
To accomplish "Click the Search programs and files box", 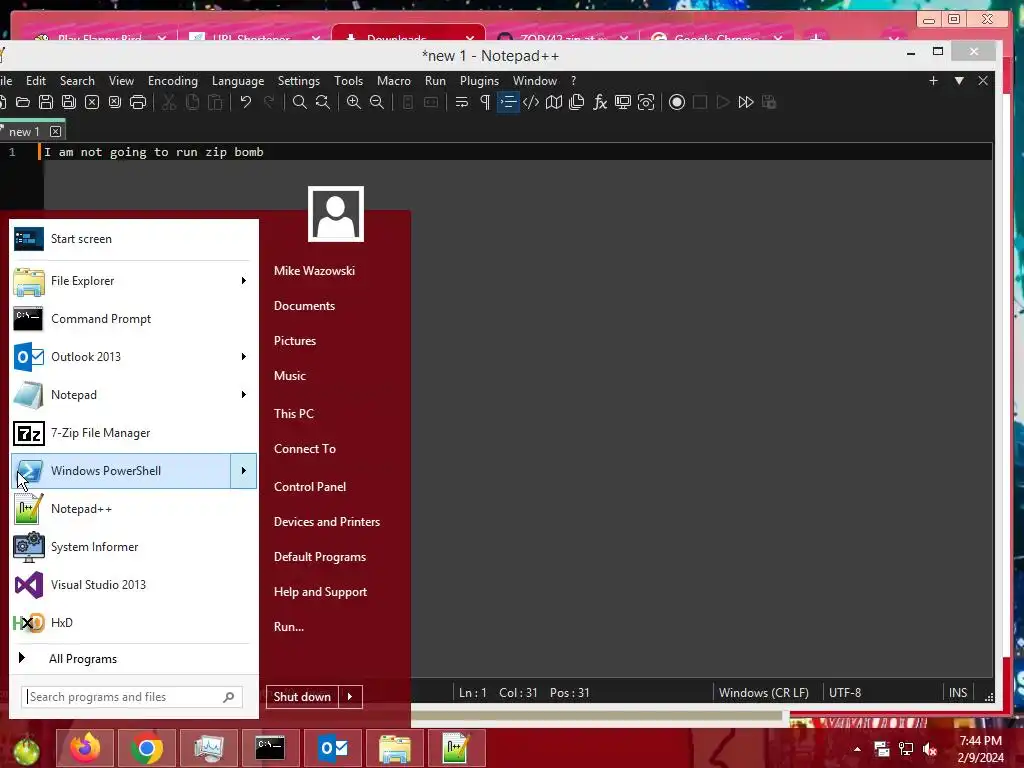I will pos(132,697).
